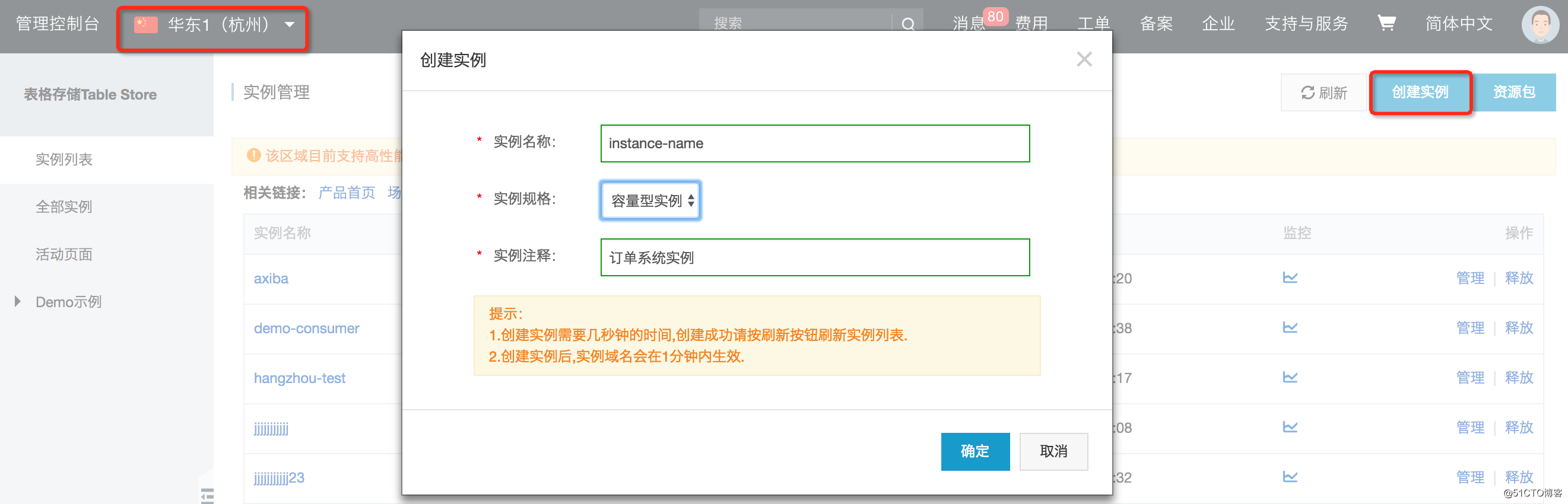1568x504 pixels.
Task: Click 管理 for the hangzhou-test row
Action: pos(1470,378)
